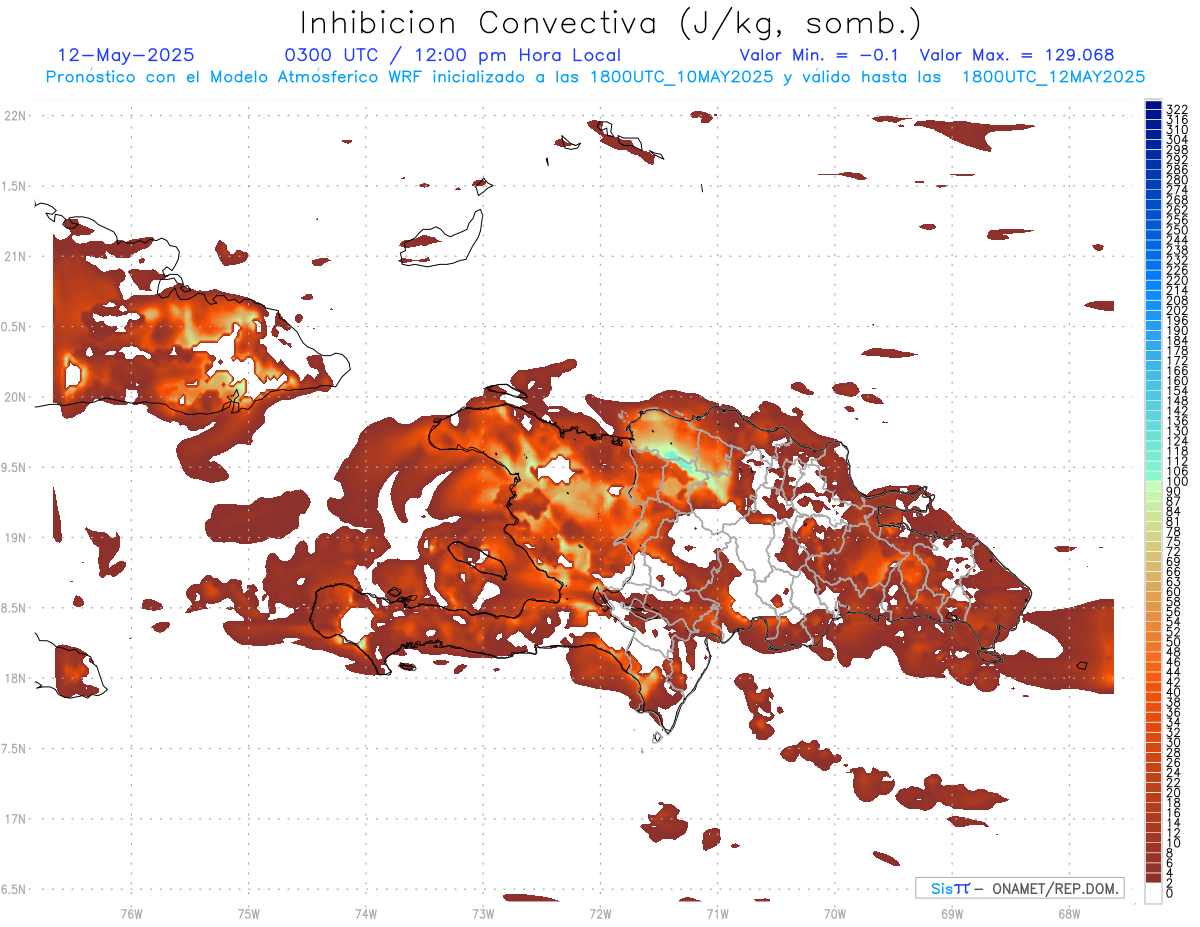This screenshot has width=1200, height=927.
Task: Click the '68W' longitude label
Action: (1069, 913)
